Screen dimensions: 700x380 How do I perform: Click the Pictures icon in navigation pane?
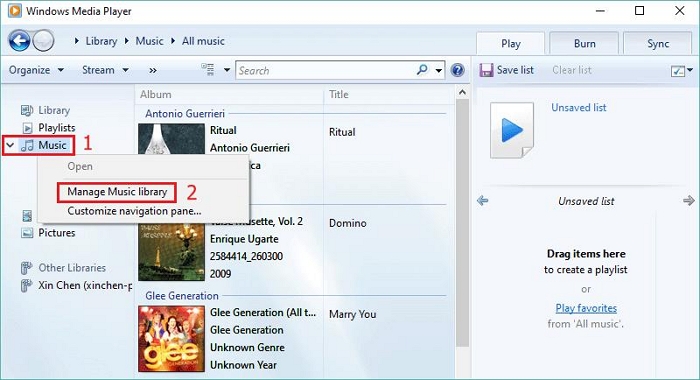[x=27, y=233]
